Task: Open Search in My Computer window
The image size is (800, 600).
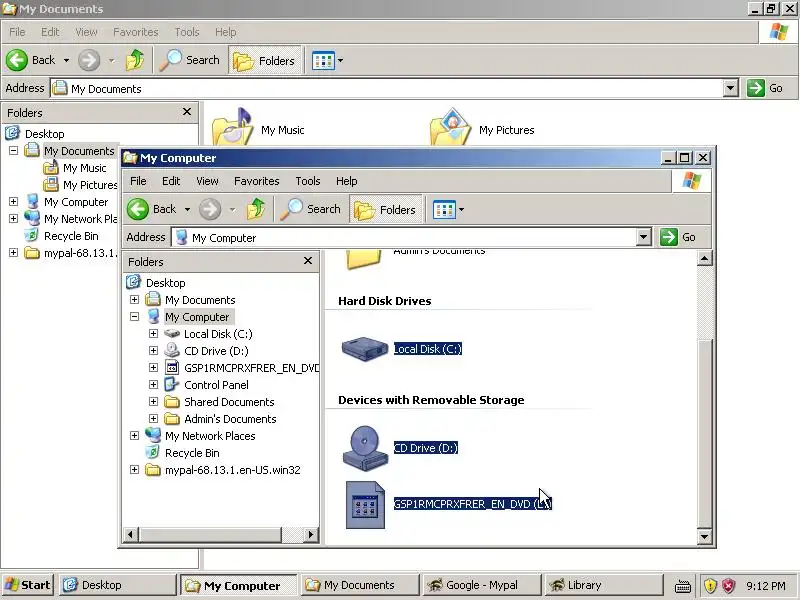Action: (x=311, y=209)
